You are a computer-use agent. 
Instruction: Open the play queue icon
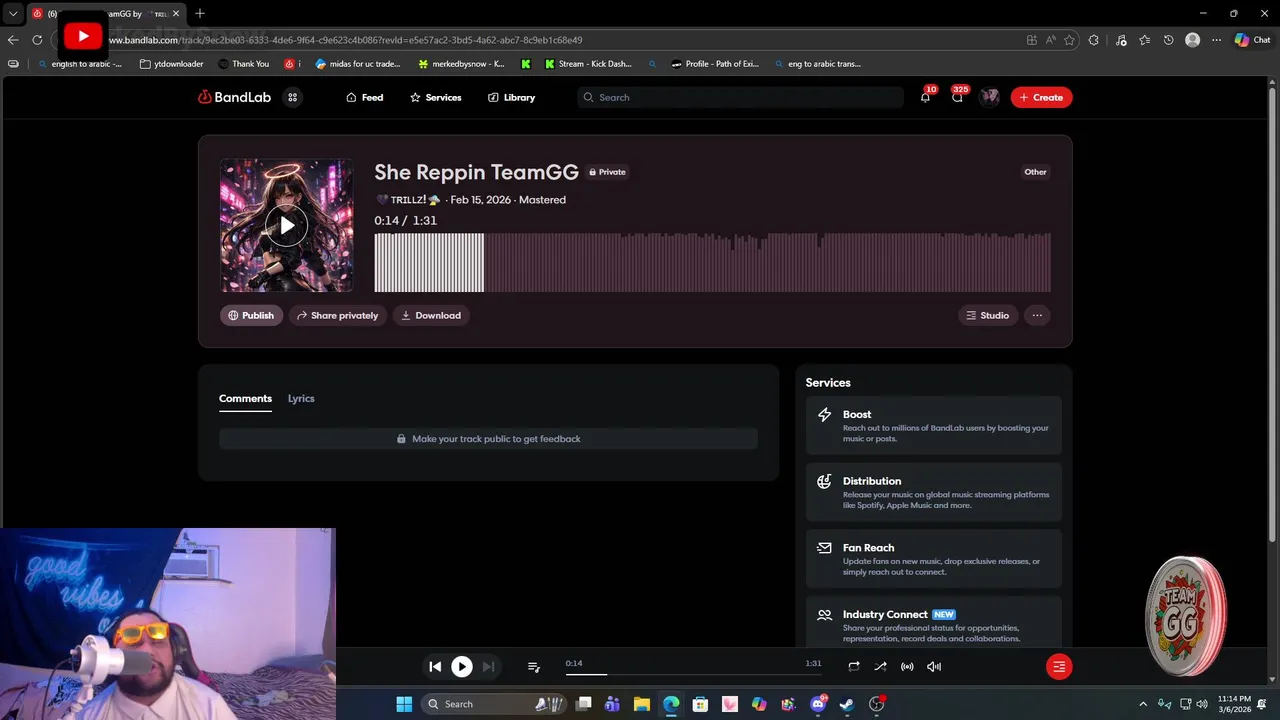[x=534, y=666]
